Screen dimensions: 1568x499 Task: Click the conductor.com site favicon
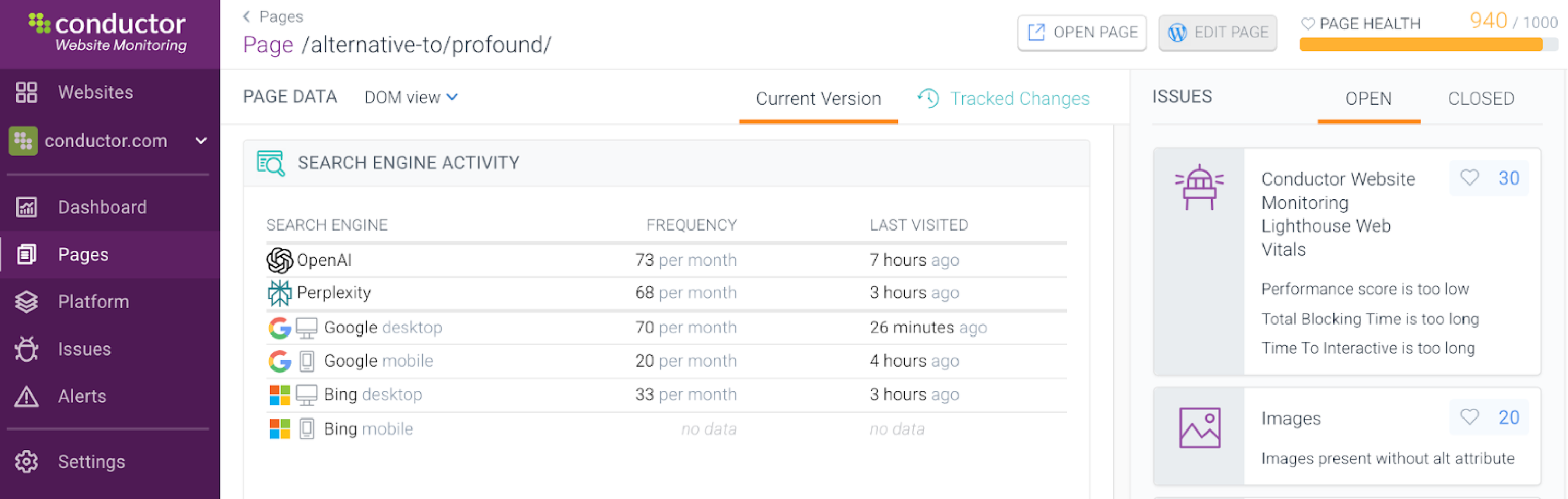(x=23, y=141)
